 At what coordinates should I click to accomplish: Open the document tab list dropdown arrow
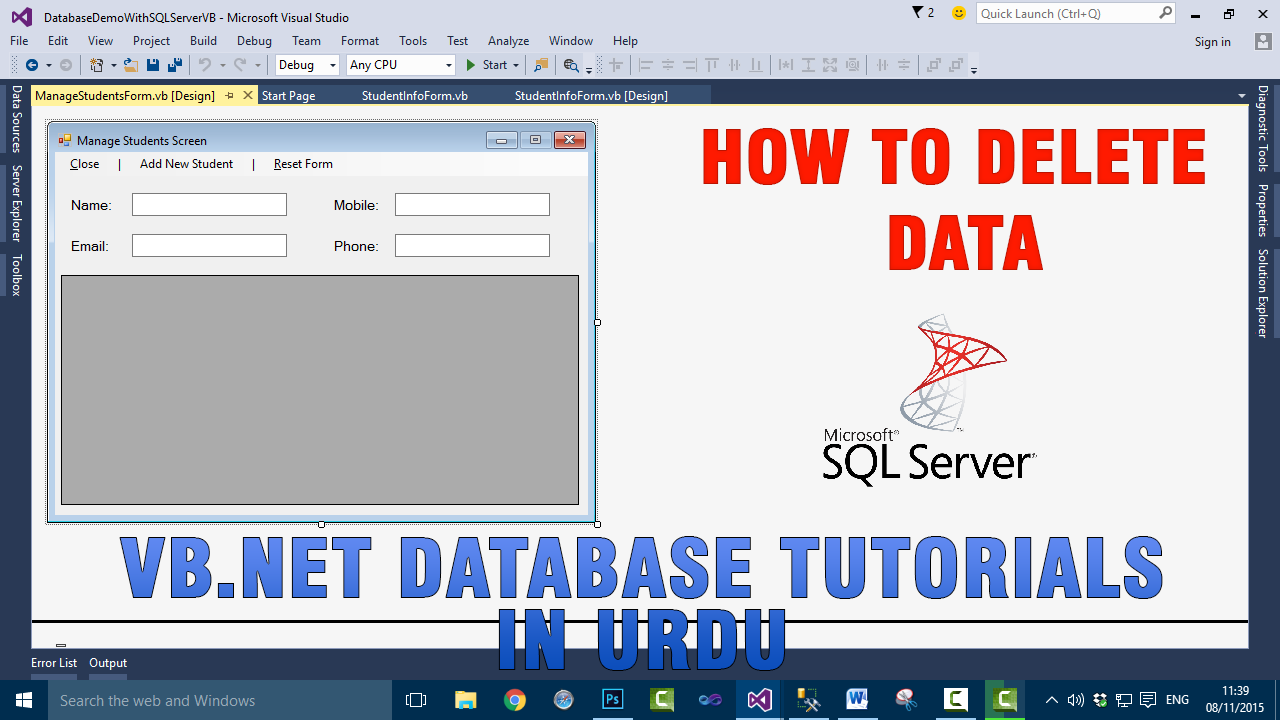pyautogui.click(x=1242, y=96)
